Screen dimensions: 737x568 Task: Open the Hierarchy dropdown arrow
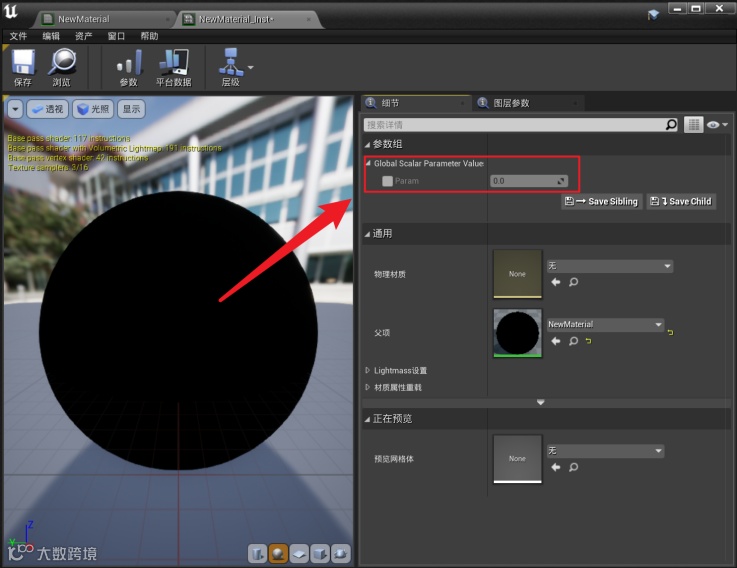tap(251, 67)
